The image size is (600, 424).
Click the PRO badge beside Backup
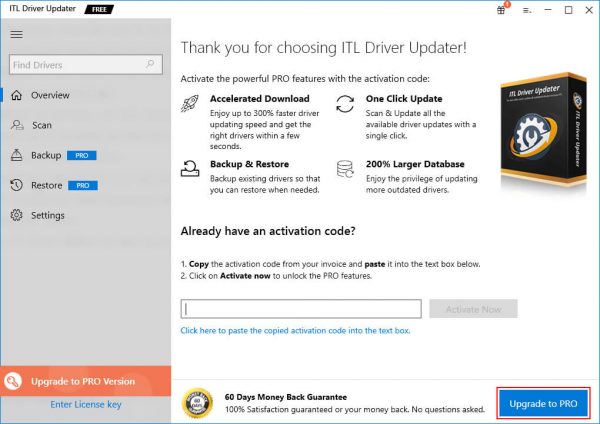click(x=82, y=155)
